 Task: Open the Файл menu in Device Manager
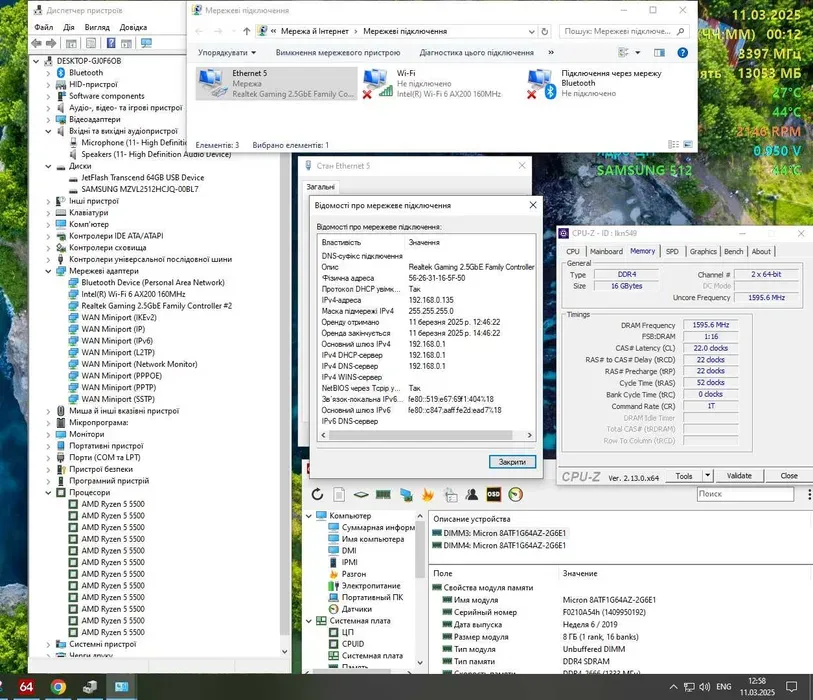pos(44,27)
